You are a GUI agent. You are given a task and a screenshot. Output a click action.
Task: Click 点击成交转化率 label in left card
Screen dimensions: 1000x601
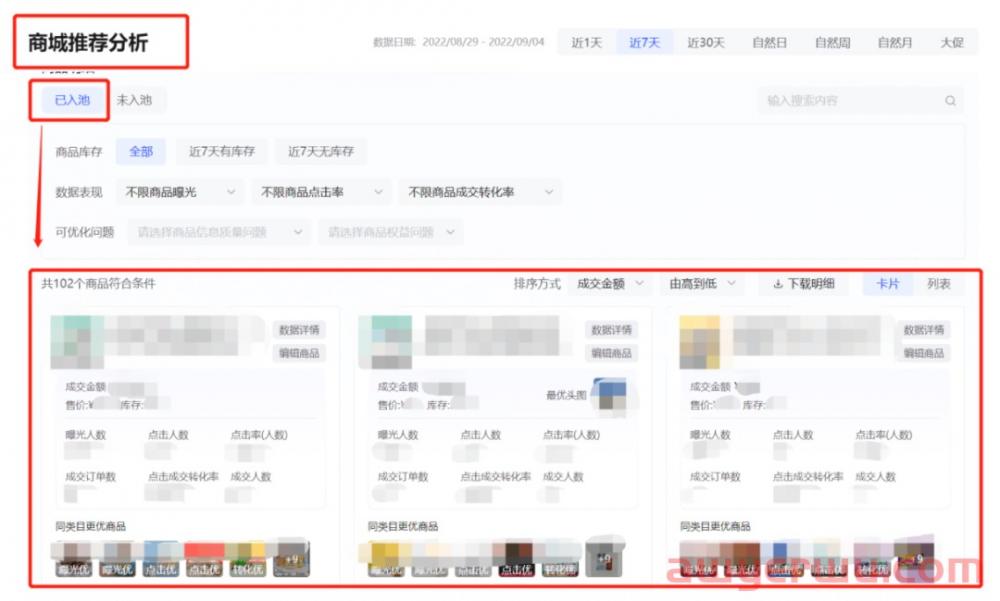pyautogui.click(x=183, y=477)
